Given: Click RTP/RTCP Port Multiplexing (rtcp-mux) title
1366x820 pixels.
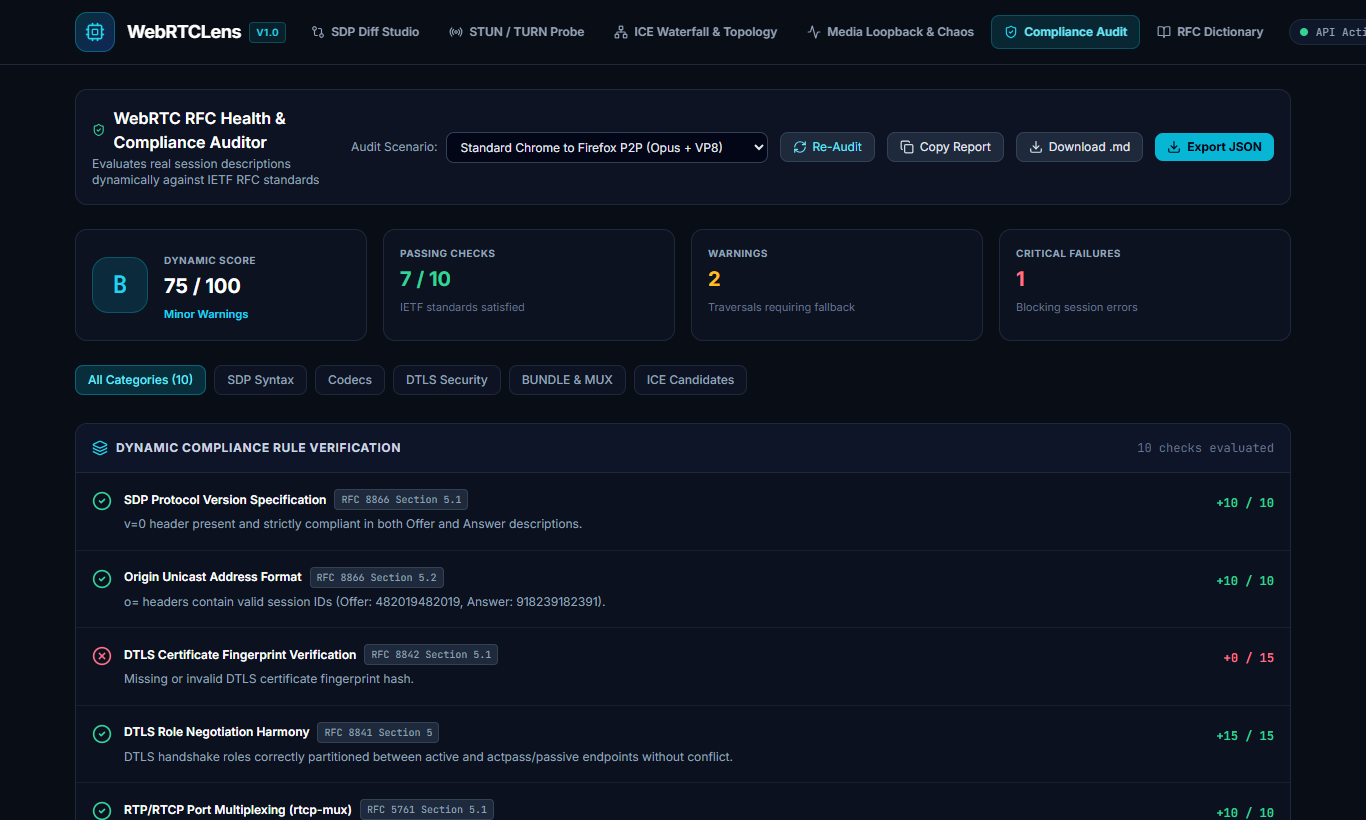Looking at the screenshot, I should click(238, 810).
